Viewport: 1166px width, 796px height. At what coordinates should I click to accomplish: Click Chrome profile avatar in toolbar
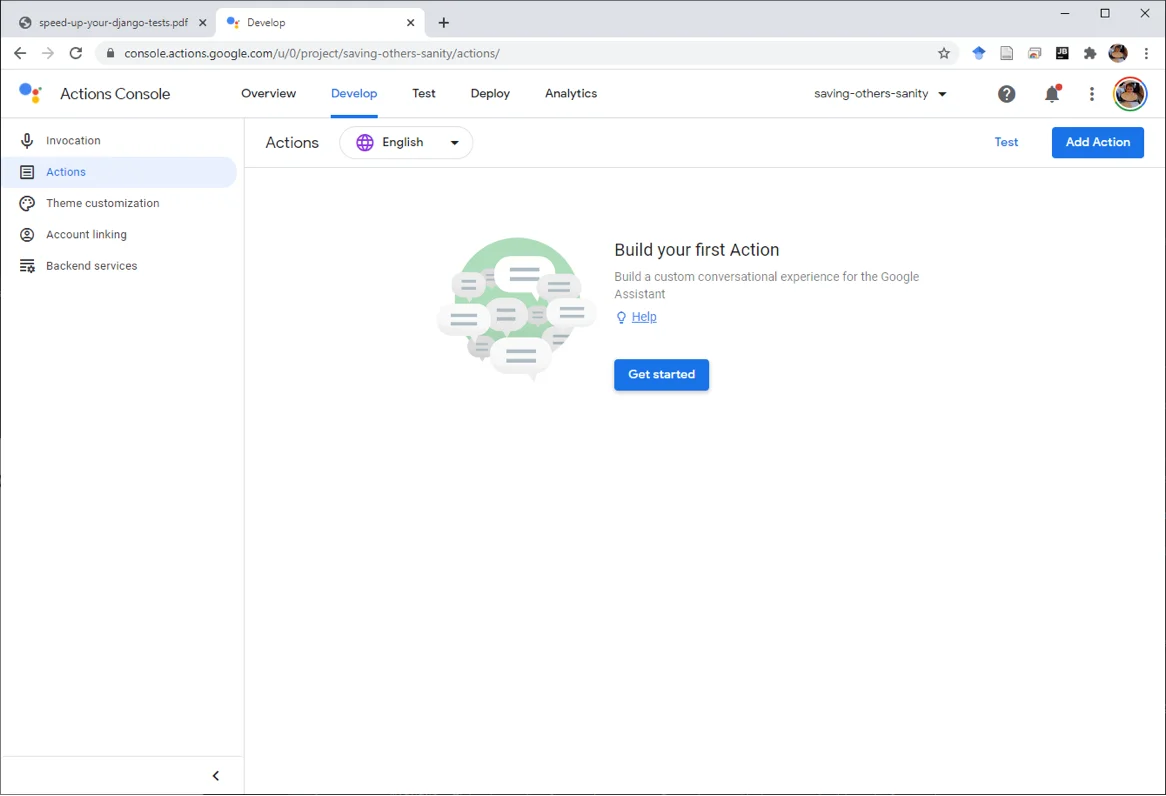click(x=1118, y=53)
